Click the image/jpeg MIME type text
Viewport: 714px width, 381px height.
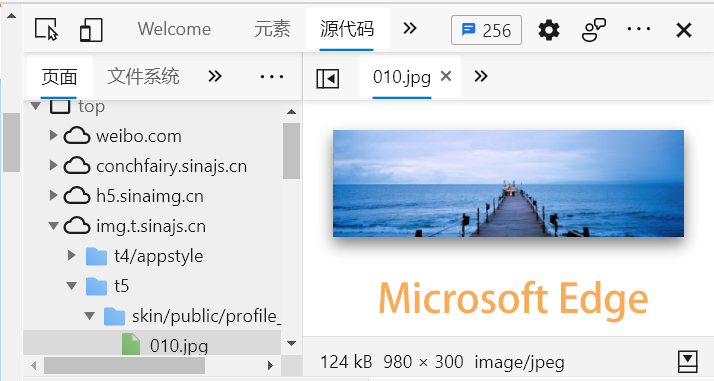tap(520, 363)
